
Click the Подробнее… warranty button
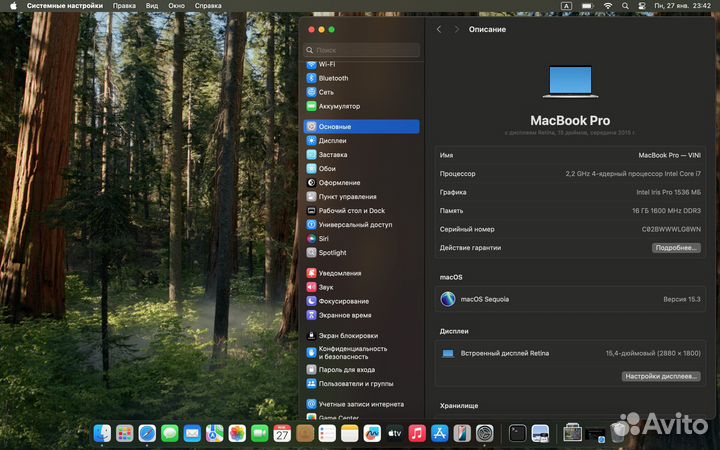(x=676, y=247)
